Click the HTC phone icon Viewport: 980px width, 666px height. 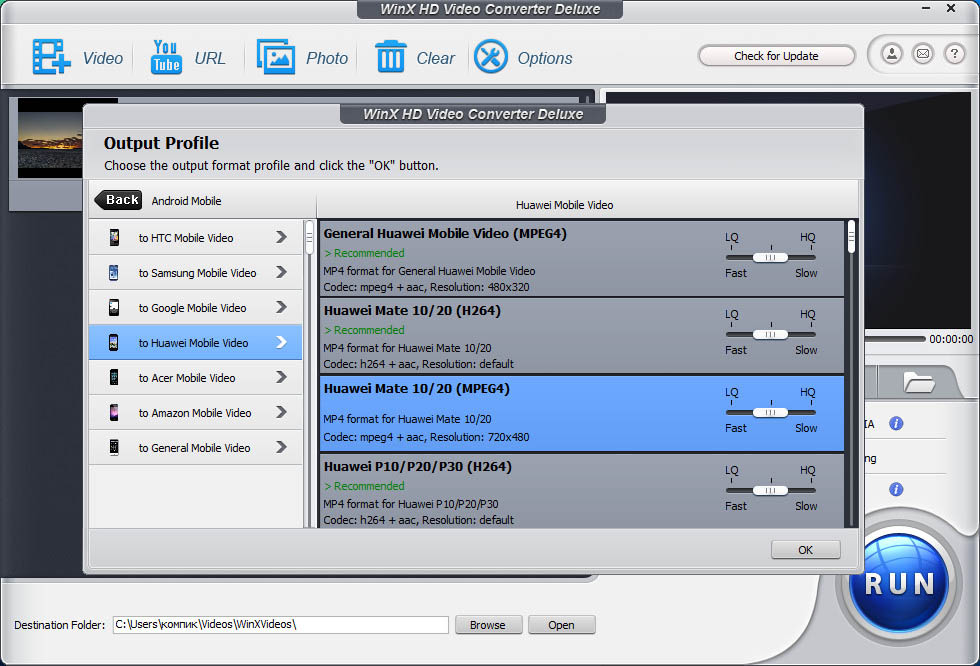pyautogui.click(x=114, y=237)
